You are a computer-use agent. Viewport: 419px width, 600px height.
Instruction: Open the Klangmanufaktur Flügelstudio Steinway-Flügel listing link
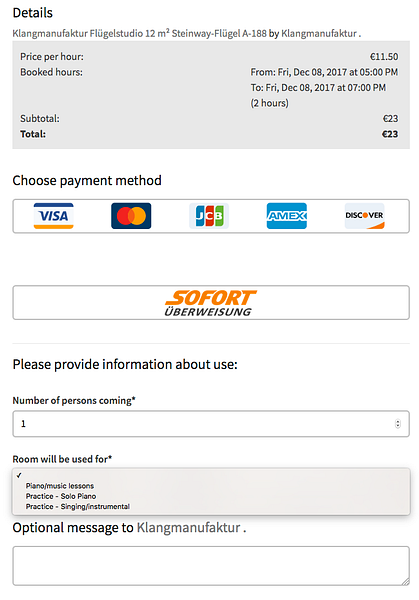click(139, 34)
